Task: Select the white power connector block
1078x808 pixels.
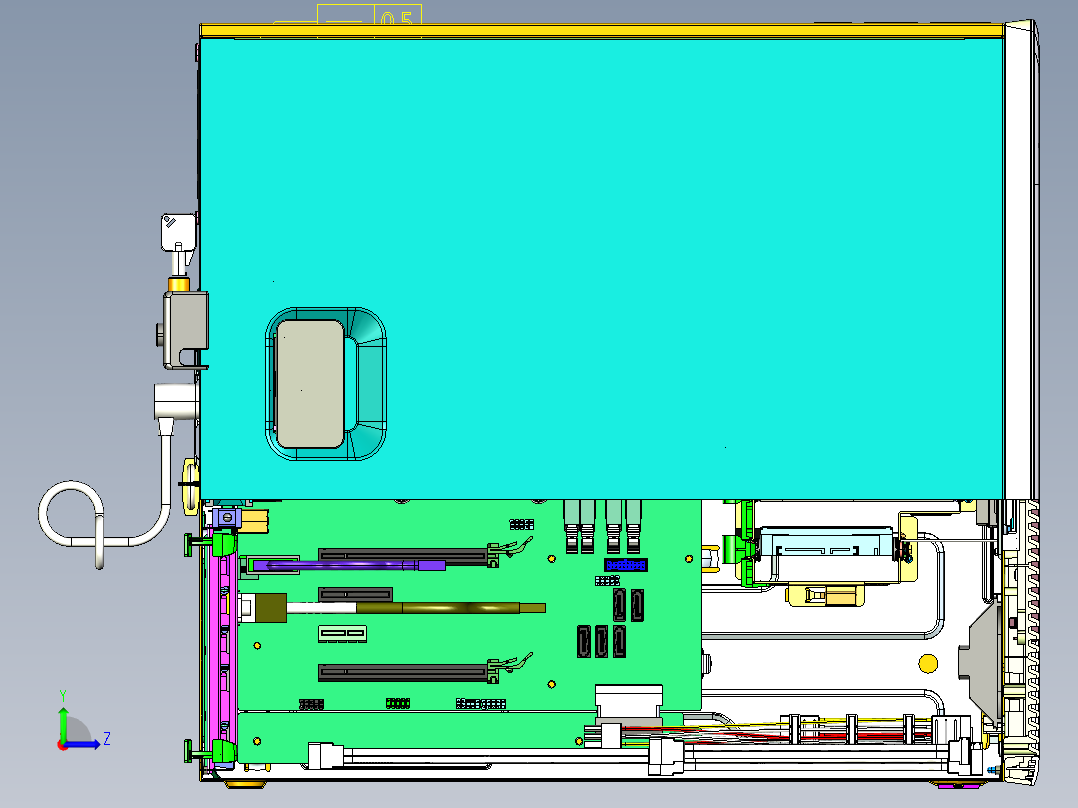Action: tap(628, 703)
